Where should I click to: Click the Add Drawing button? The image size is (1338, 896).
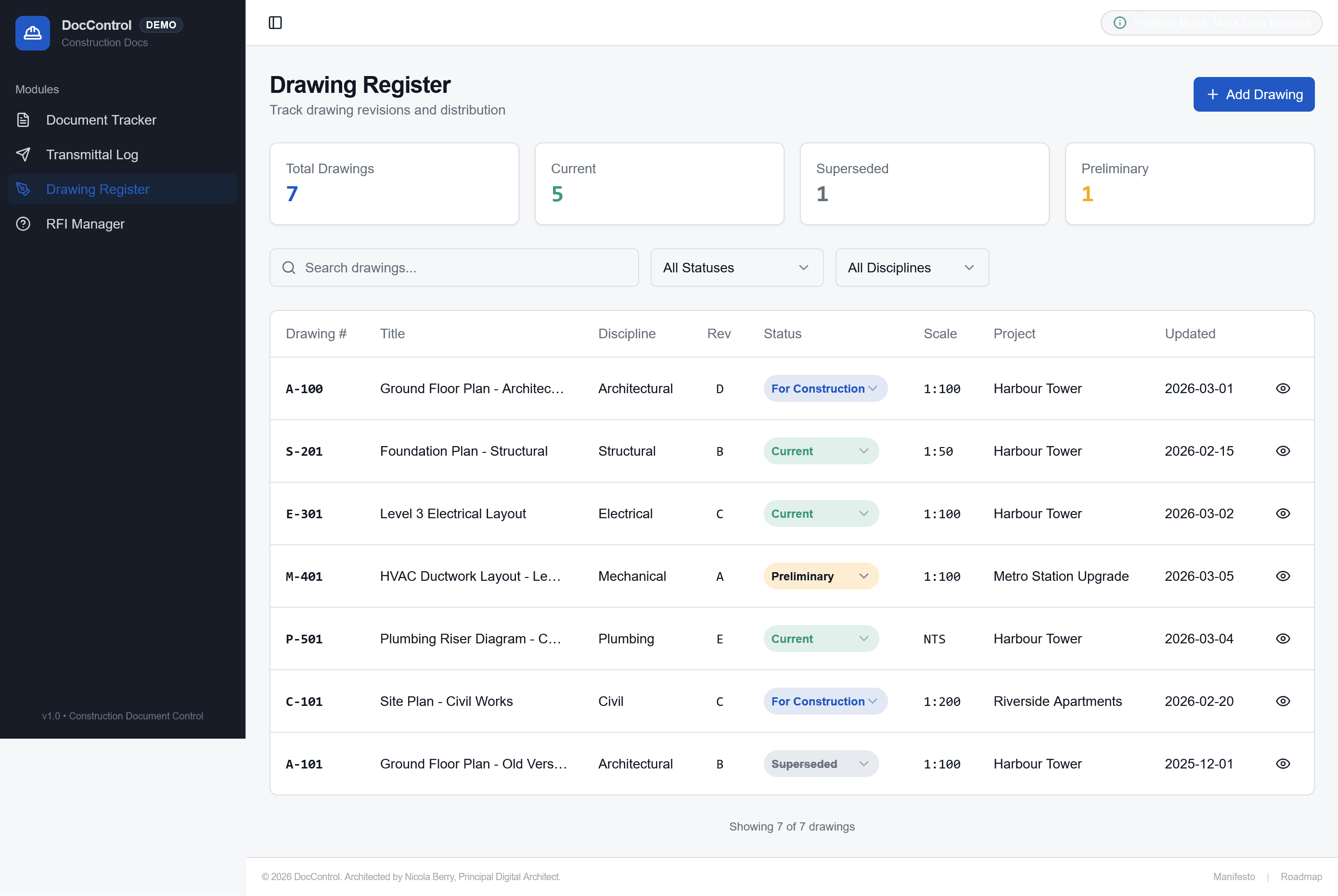click(x=1253, y=94)
